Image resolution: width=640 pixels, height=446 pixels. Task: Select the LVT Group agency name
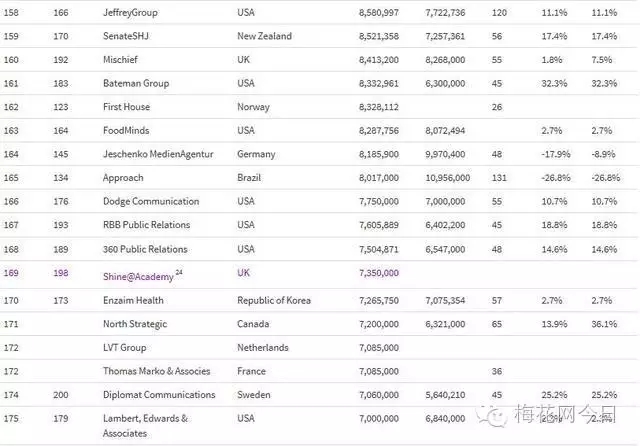pos(125,347)
